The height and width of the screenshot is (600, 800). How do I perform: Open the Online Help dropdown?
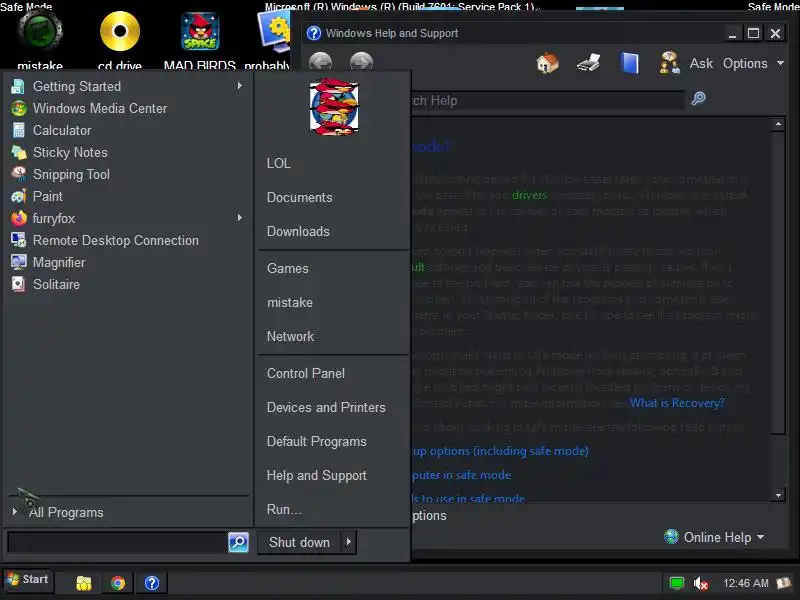pyautogui.click(x=714, y=537)
